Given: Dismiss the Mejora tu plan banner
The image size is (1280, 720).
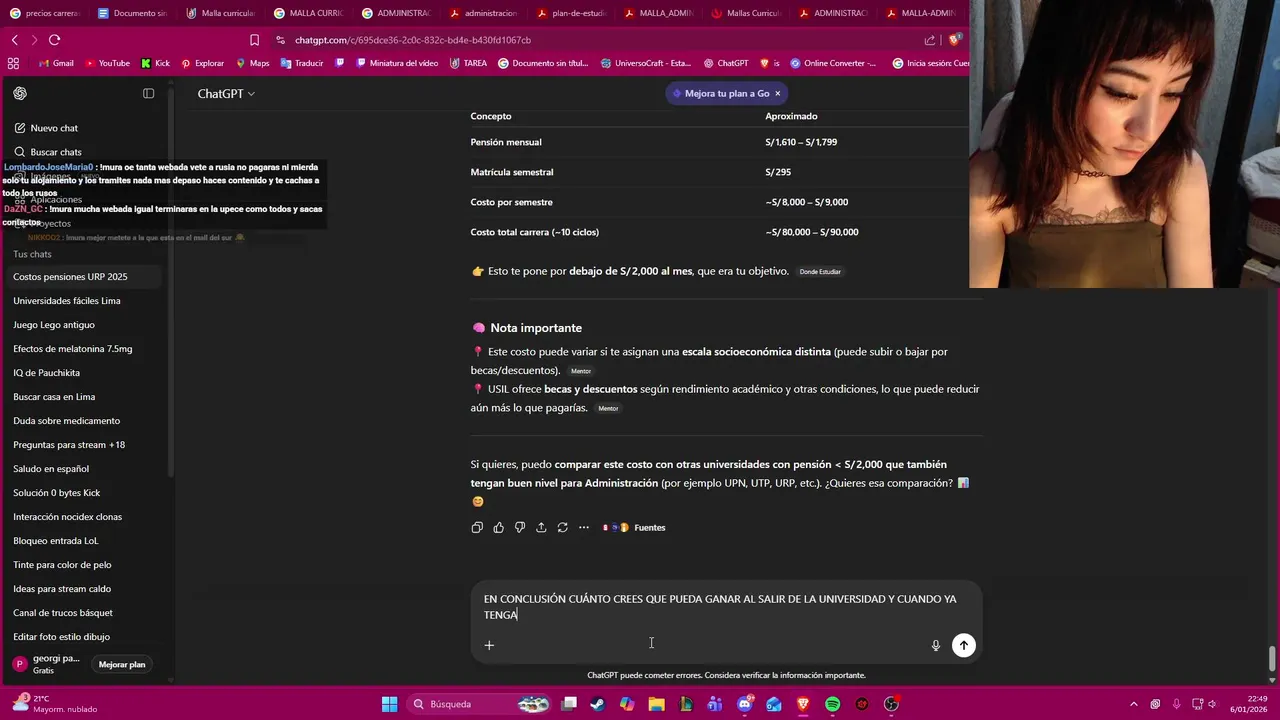Looking at the screenshot, I should (x=777, y=93).
